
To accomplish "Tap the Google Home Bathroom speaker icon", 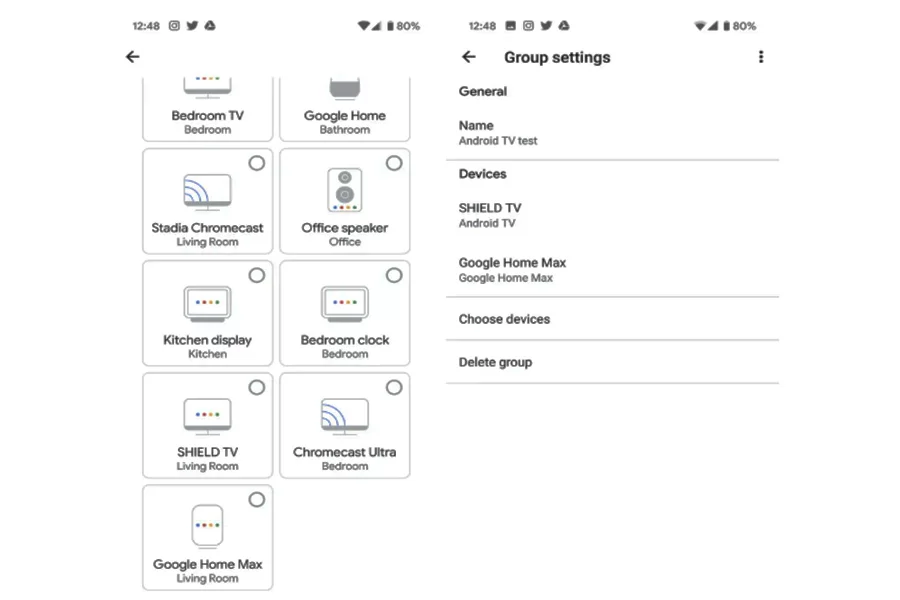I will (344, 87).
